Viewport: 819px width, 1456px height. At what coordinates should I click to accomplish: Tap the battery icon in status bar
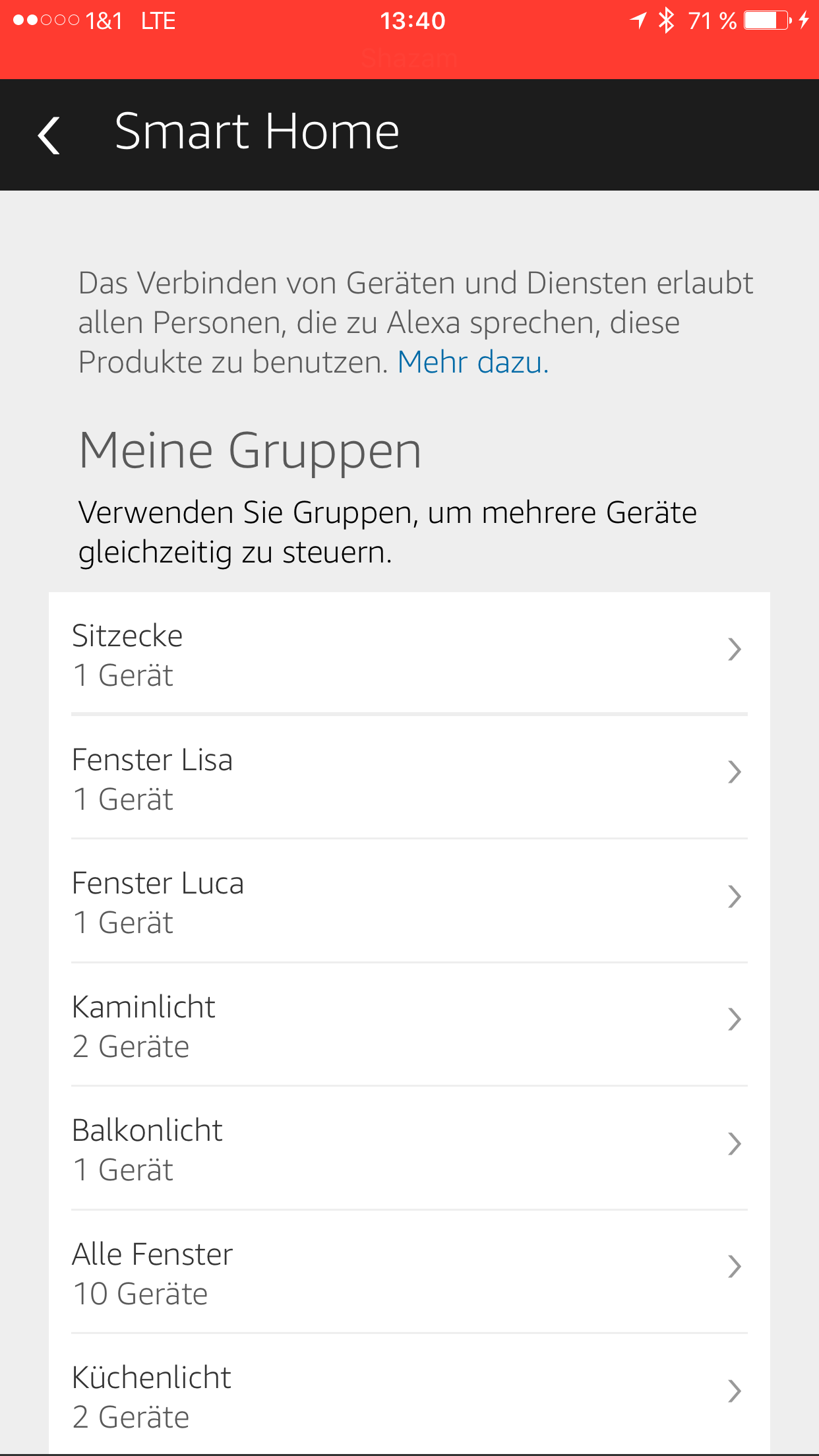[767, 20]
